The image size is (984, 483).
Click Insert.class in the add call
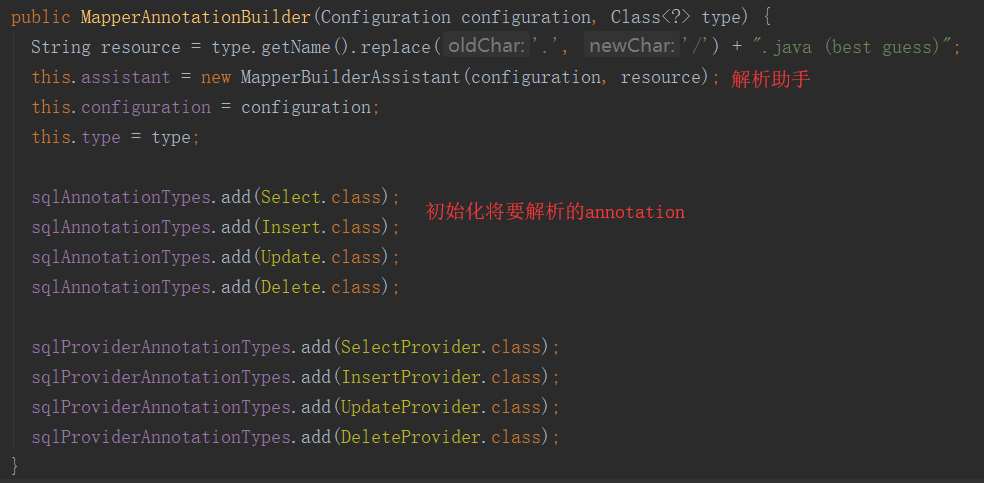point(321,227)
